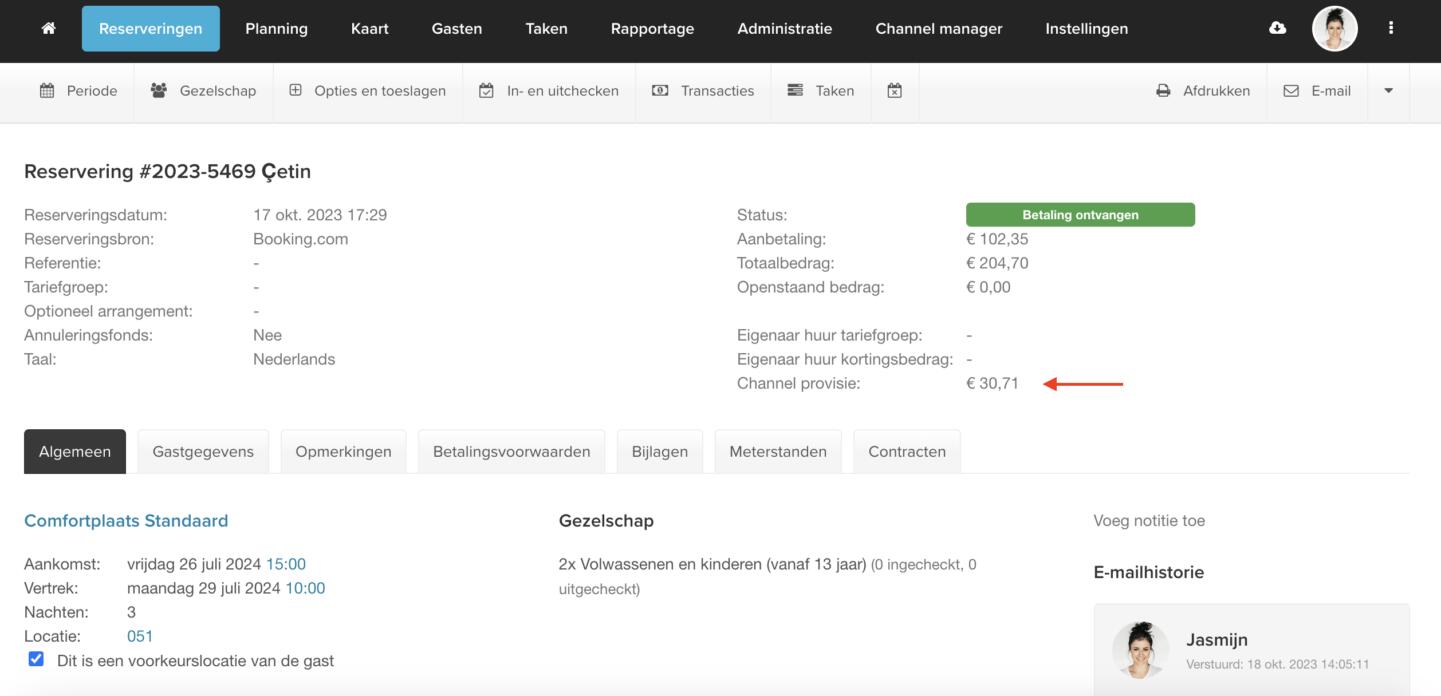The height and width of the screenshot is (696, 1441).
Task: Open the Planning menu
Action: coord(276,28)
